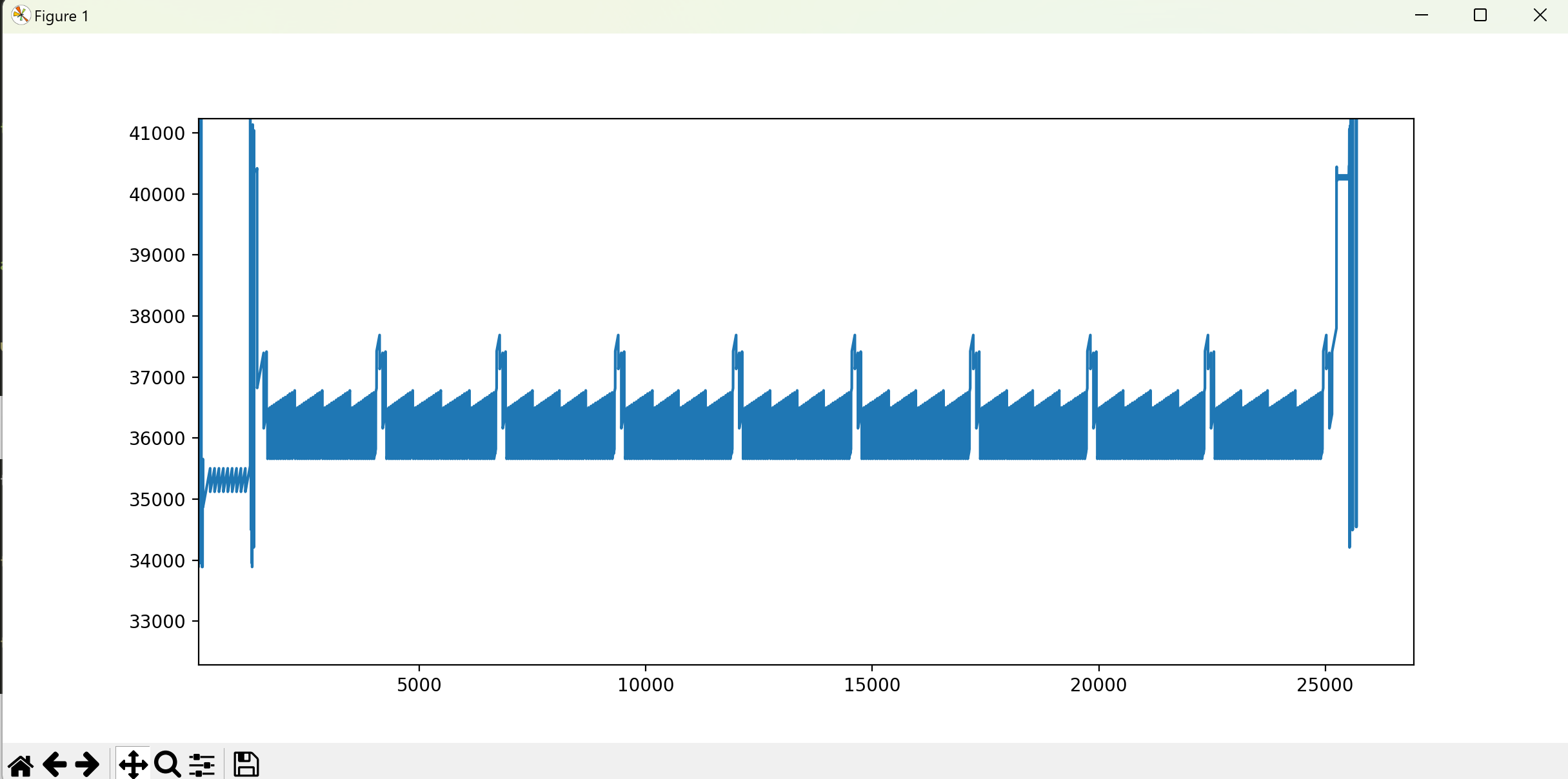1568x779 pixels.
Task: Click the 37000 y-axis tick label
Action: [157, 378]
